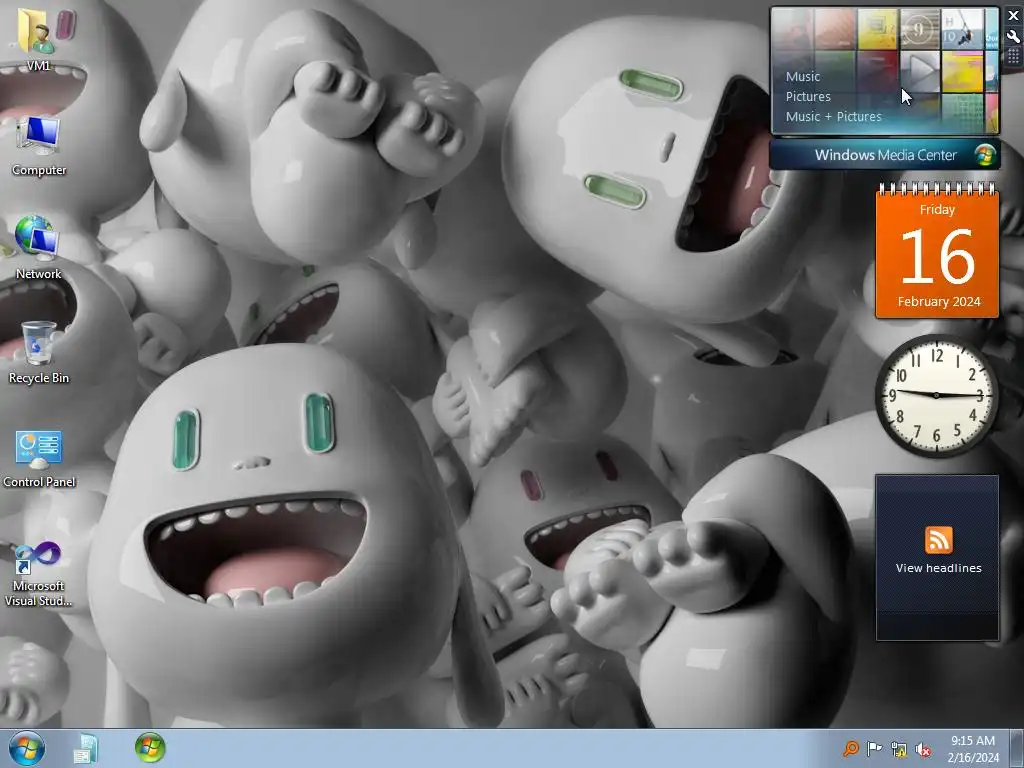Click the Windows logo on Media Center bar
This screenshot has width=1024, height=768.
[x=984, y=155]
